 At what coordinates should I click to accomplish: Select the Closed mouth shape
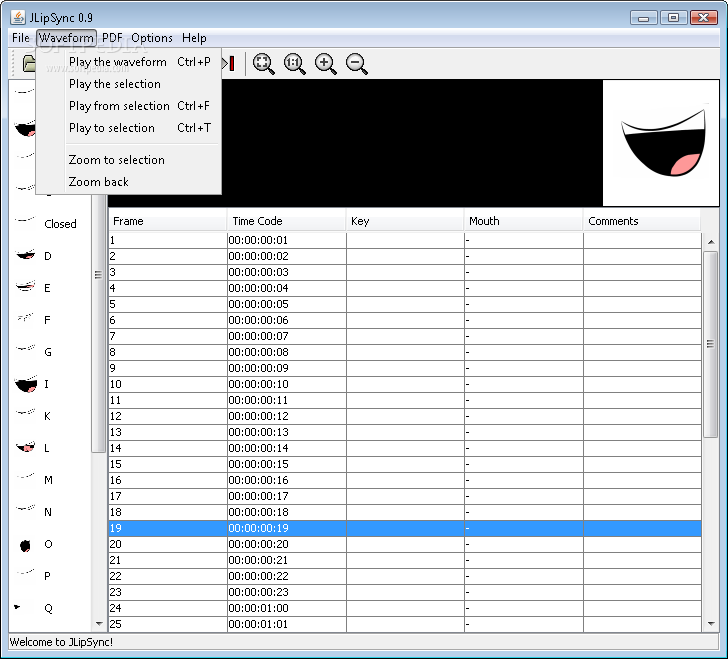tap(46, 224)
